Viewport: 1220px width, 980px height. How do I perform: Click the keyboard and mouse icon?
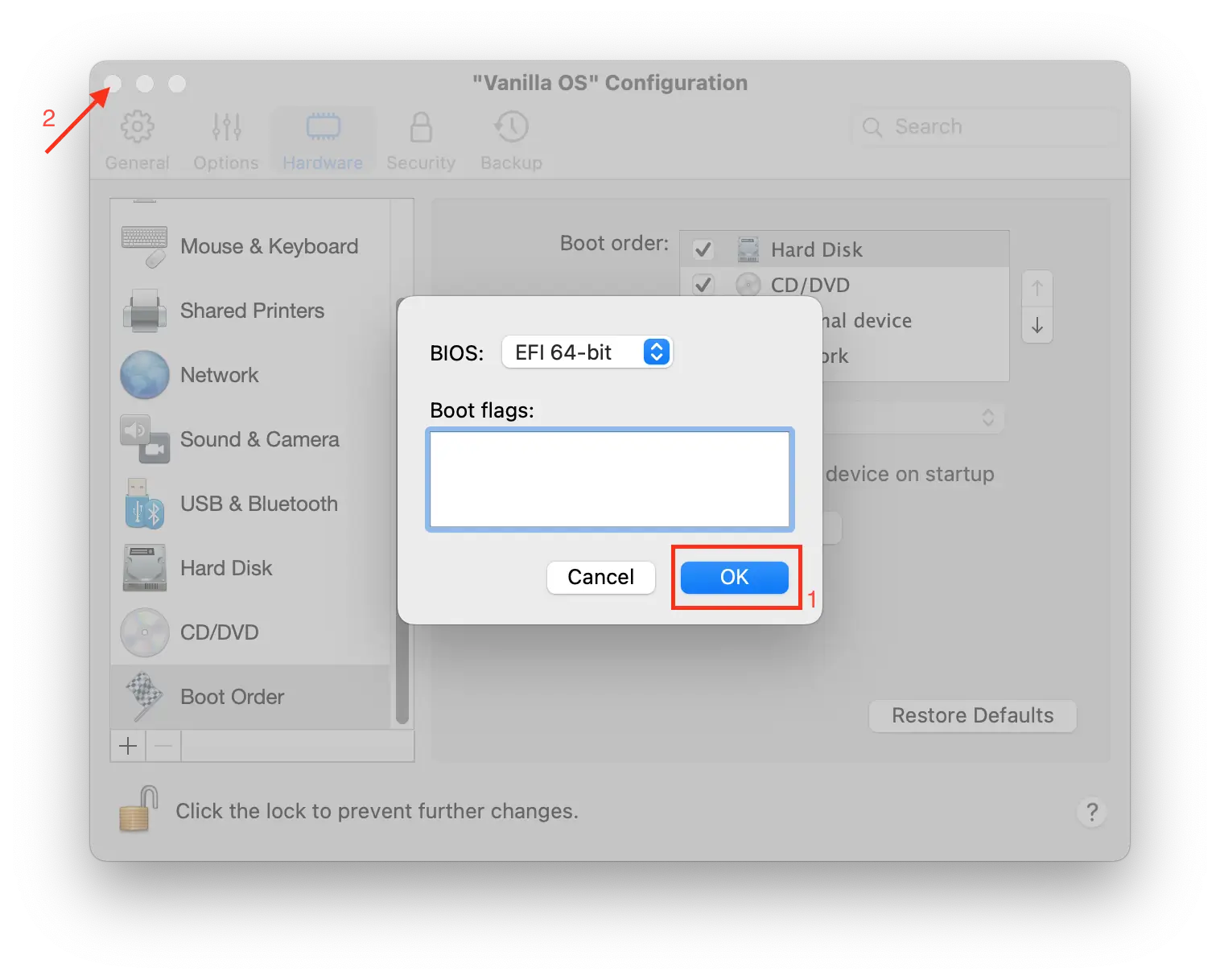coord(145,246)
